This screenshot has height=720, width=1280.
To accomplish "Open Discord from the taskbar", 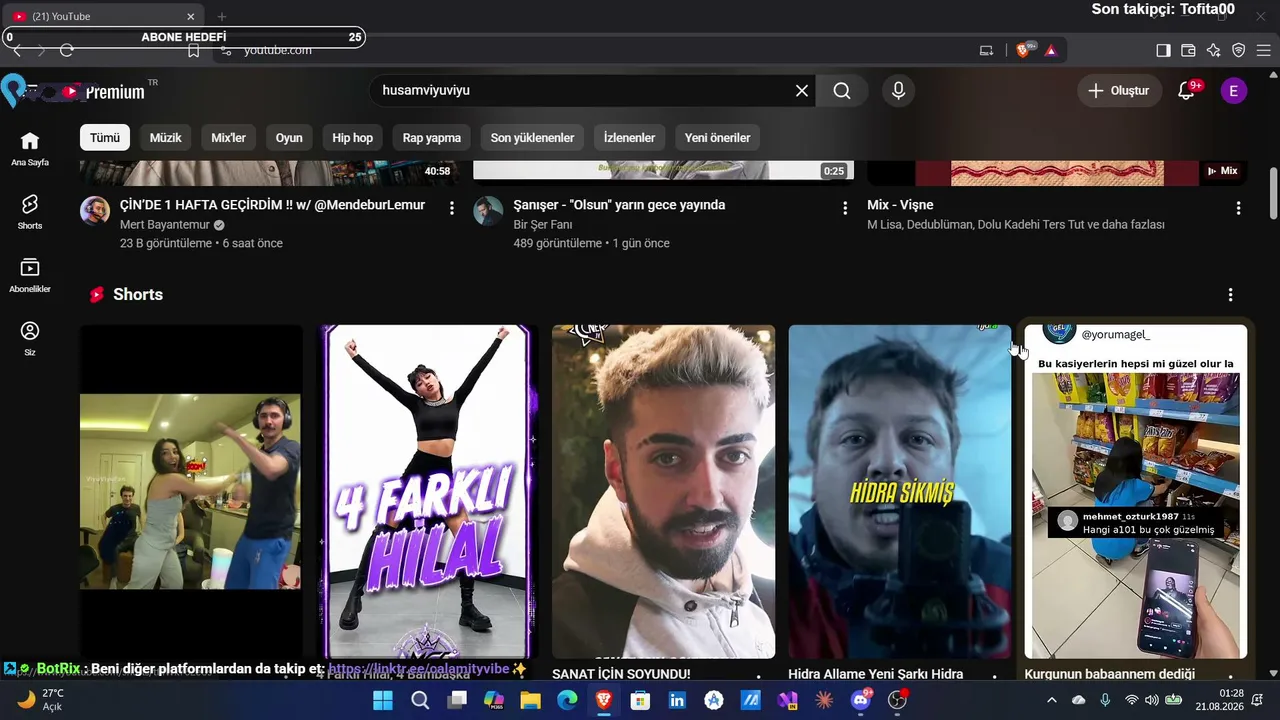I will tap(861, 700).
